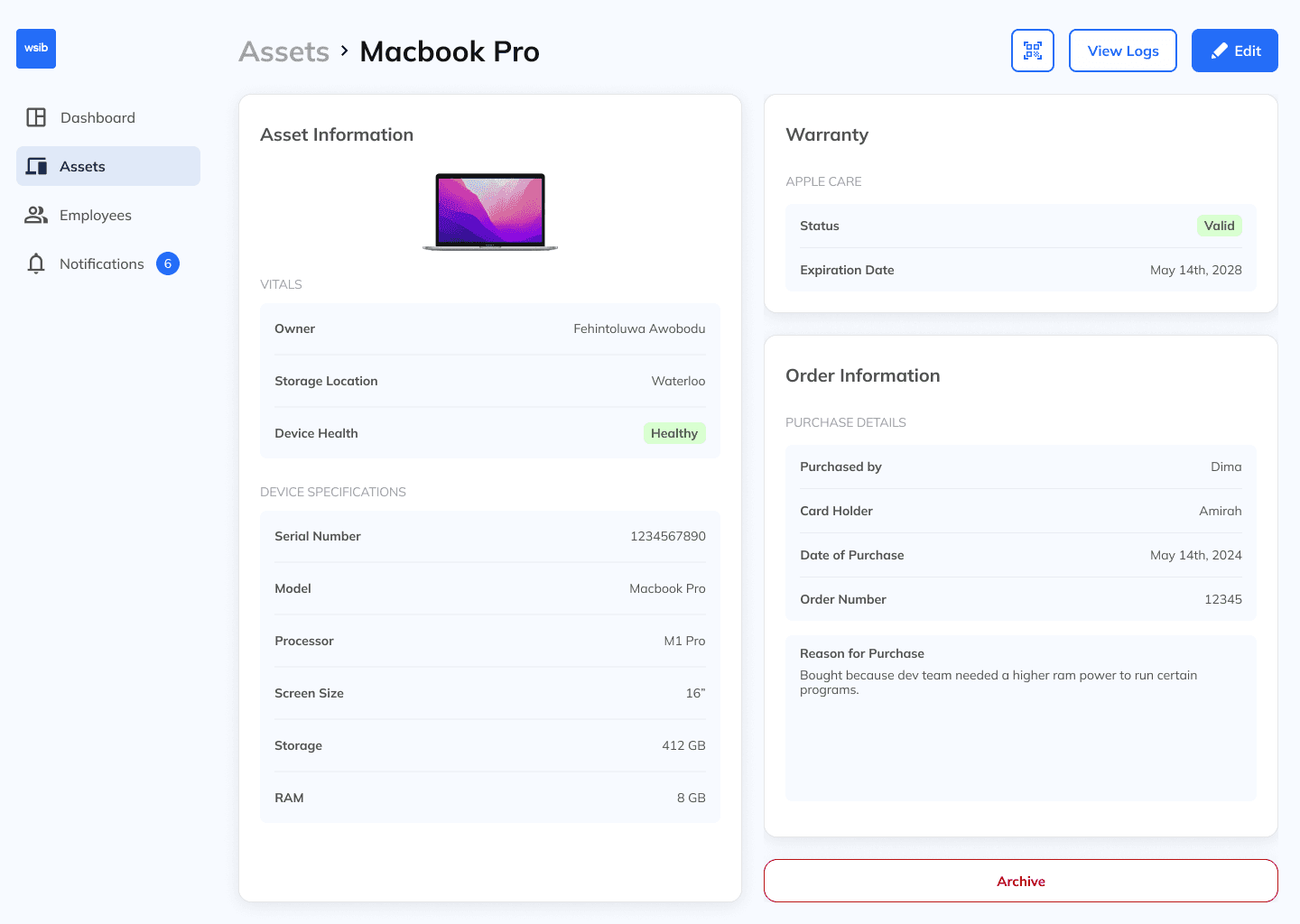The width and height of the screenshot is (1300, 924).
Task: Click the Order Number row label
Action: point(843,599)
